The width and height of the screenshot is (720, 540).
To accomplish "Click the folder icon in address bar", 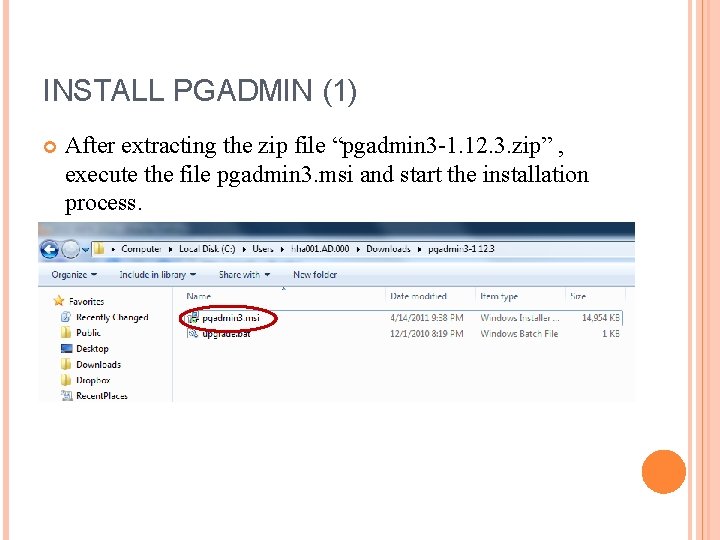I will tap(99, 249).
